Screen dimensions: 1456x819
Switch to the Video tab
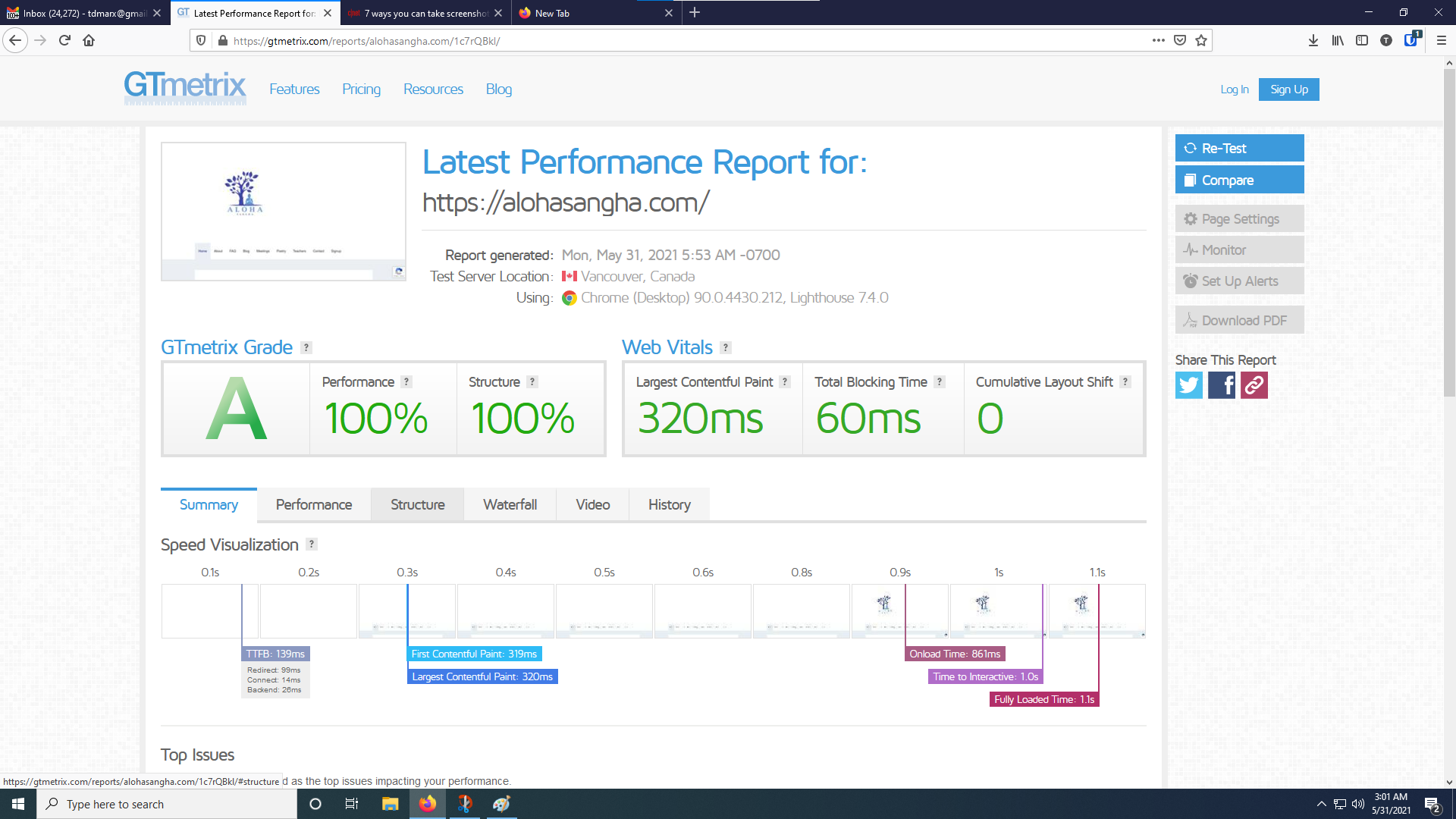pos(593,504)
